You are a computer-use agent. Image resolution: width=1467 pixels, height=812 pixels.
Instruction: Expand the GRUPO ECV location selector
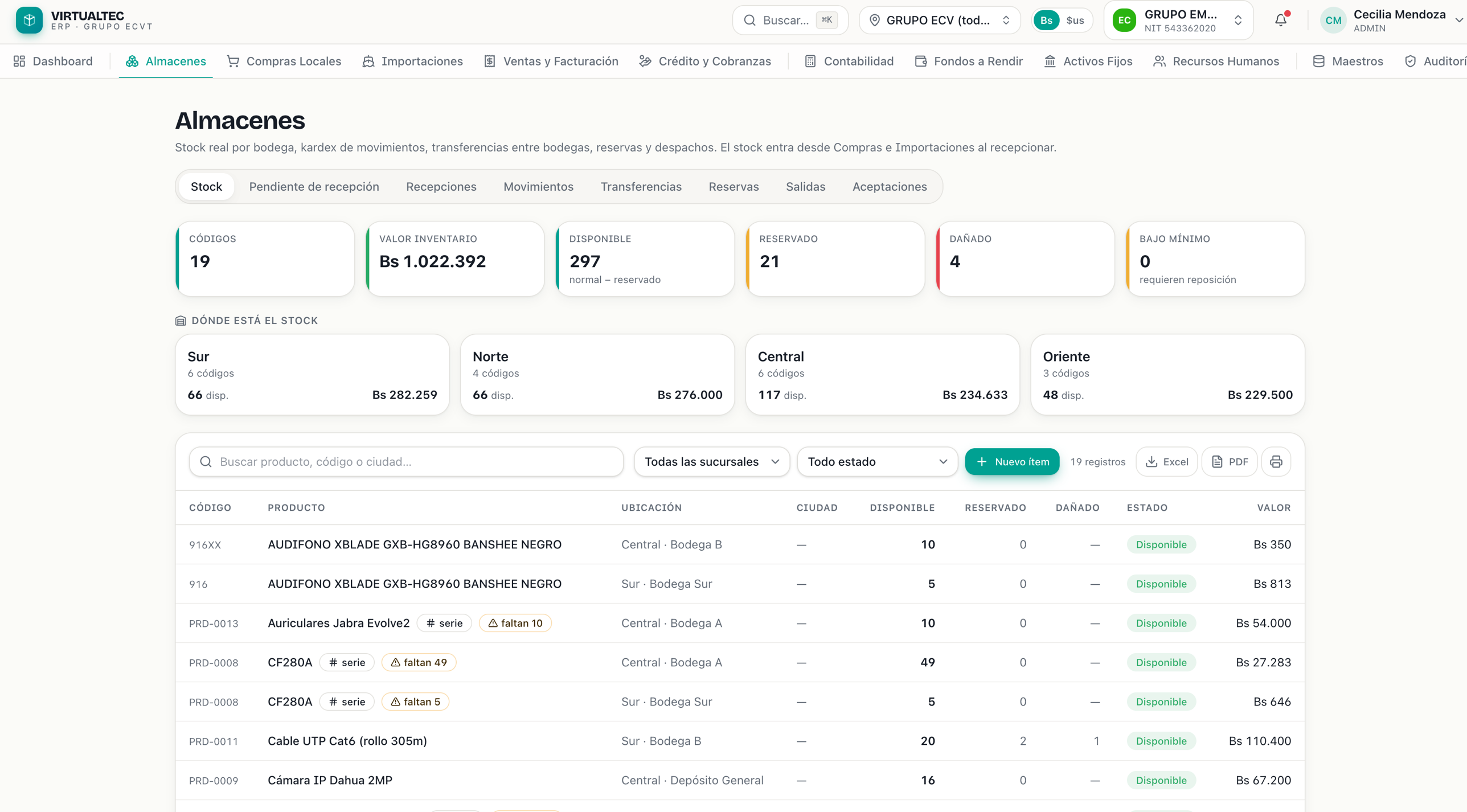[x=940, y=20]
